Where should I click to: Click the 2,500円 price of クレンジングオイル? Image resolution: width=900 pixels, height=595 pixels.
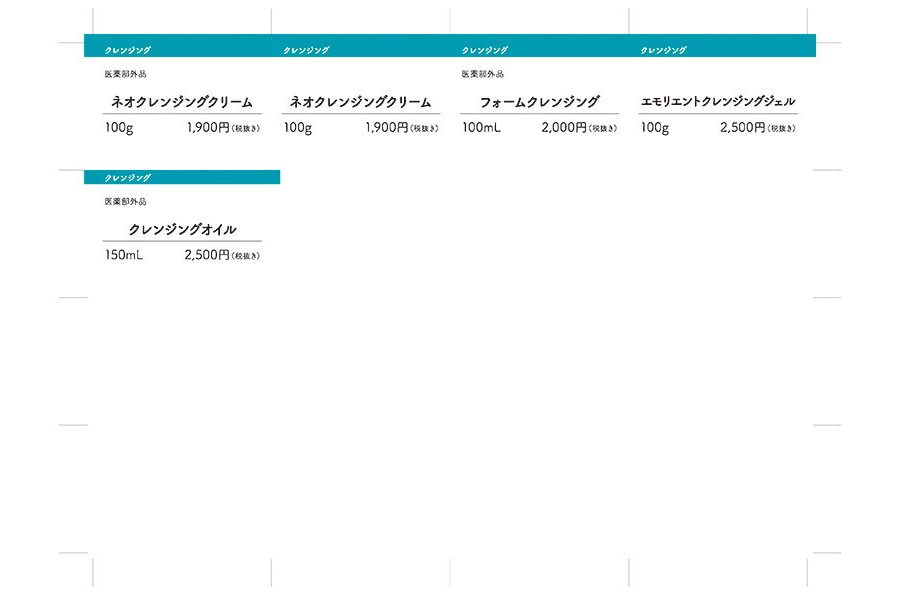coord(207,256)
